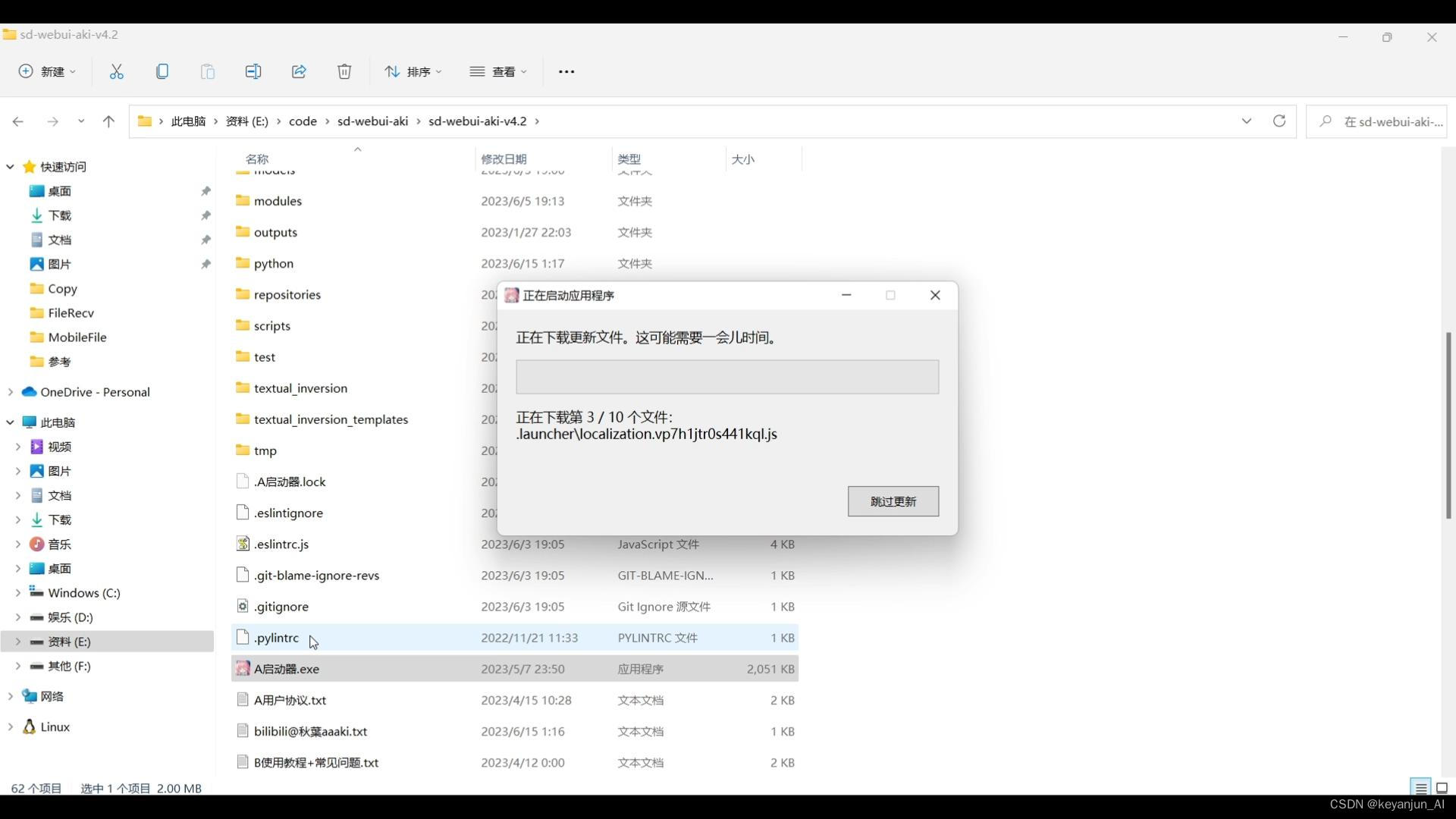Open 音乐 in the navigation pane

(x=59, y=544)
